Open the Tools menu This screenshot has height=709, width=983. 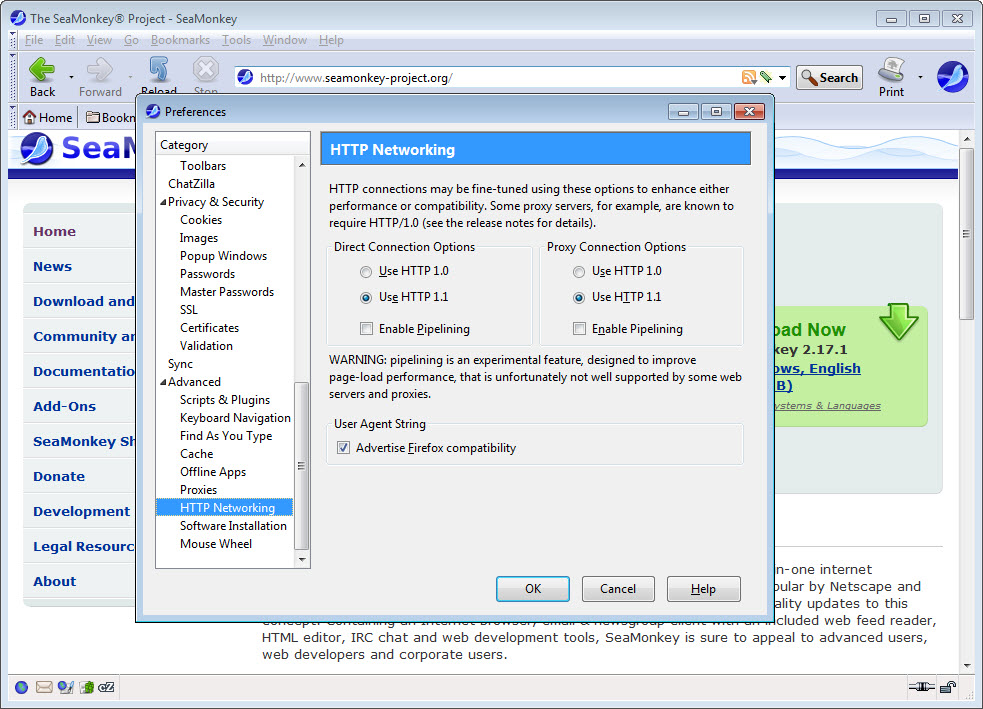[x=236, y=40]
